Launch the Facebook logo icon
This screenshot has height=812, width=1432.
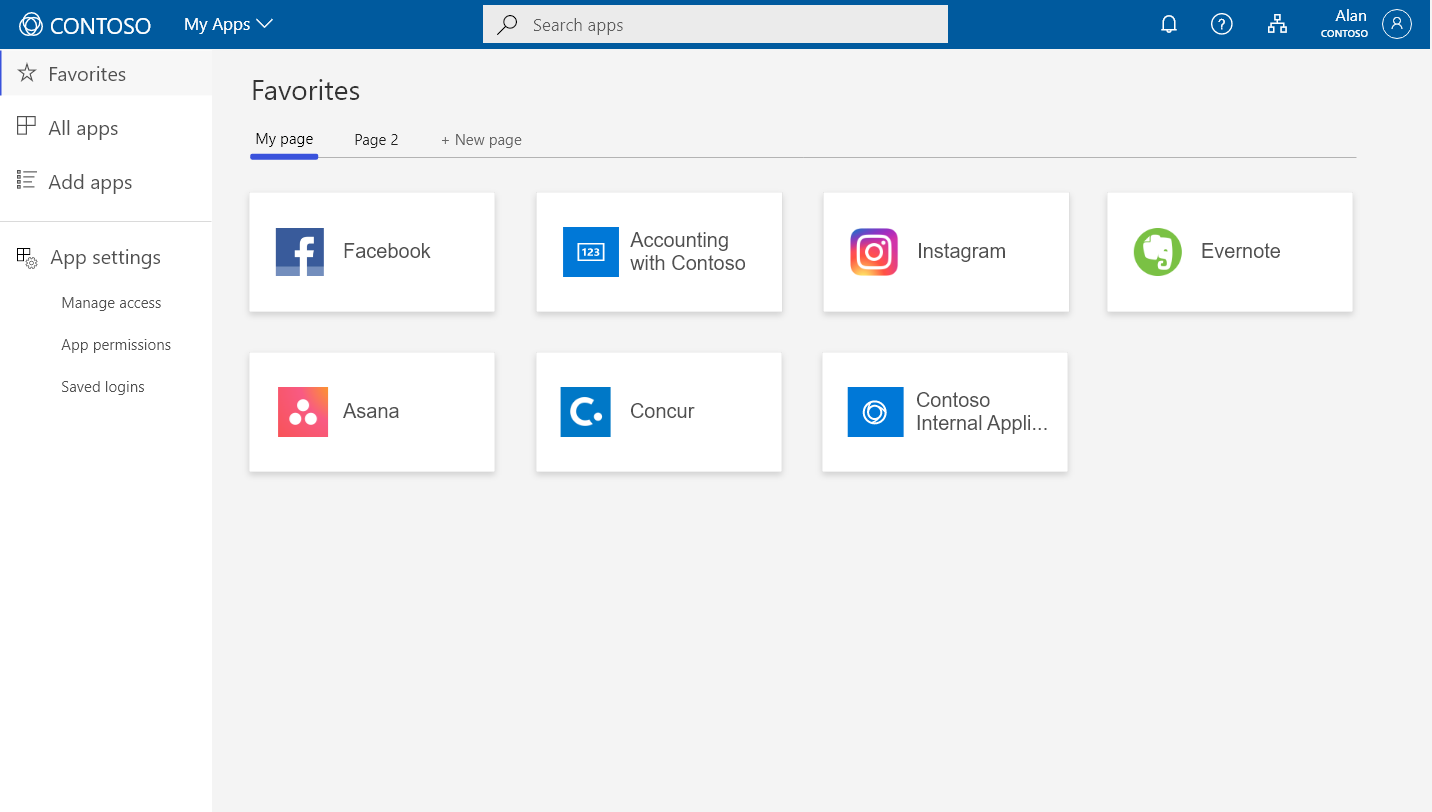300,252
